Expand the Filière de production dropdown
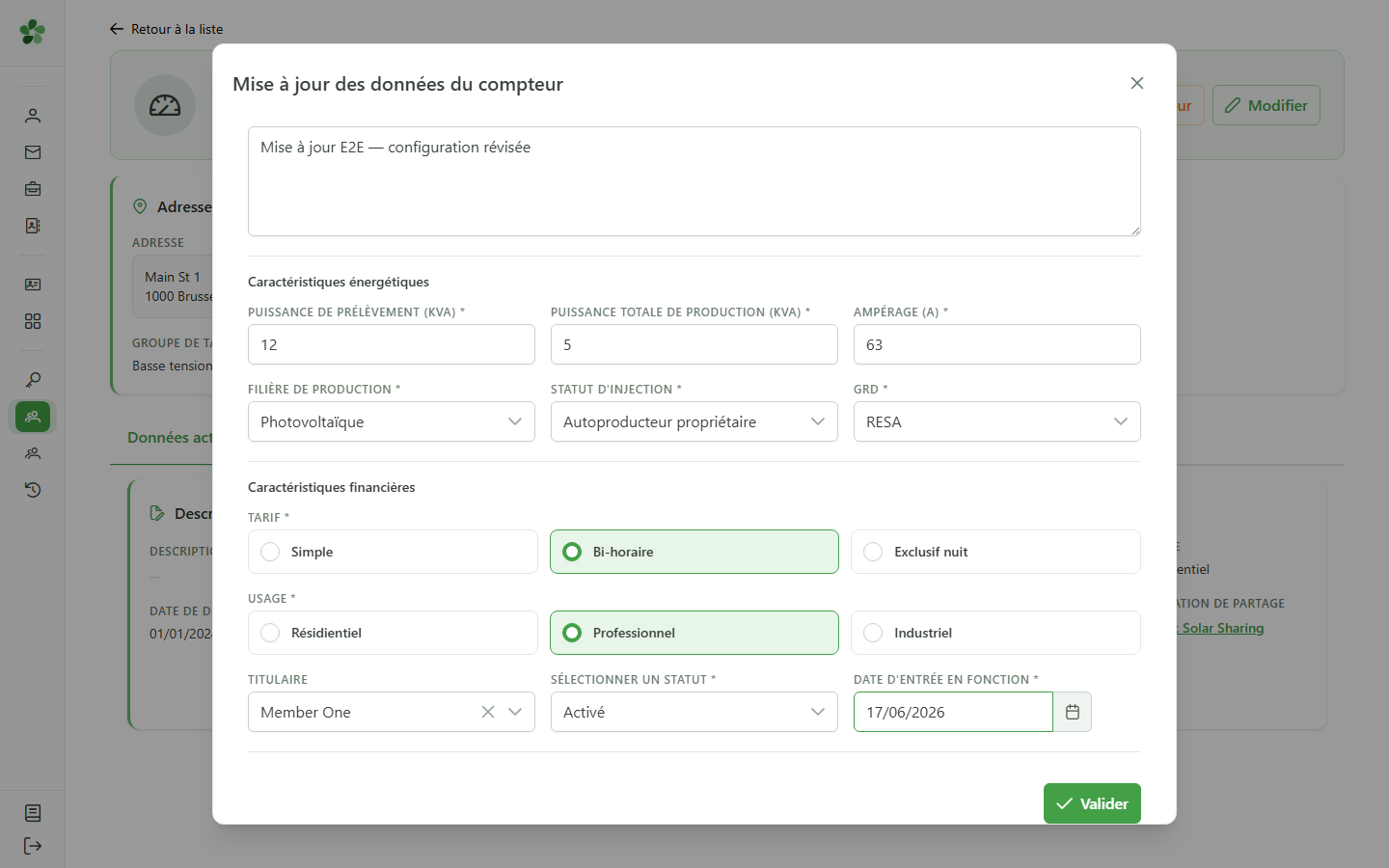 click(392, 421)
